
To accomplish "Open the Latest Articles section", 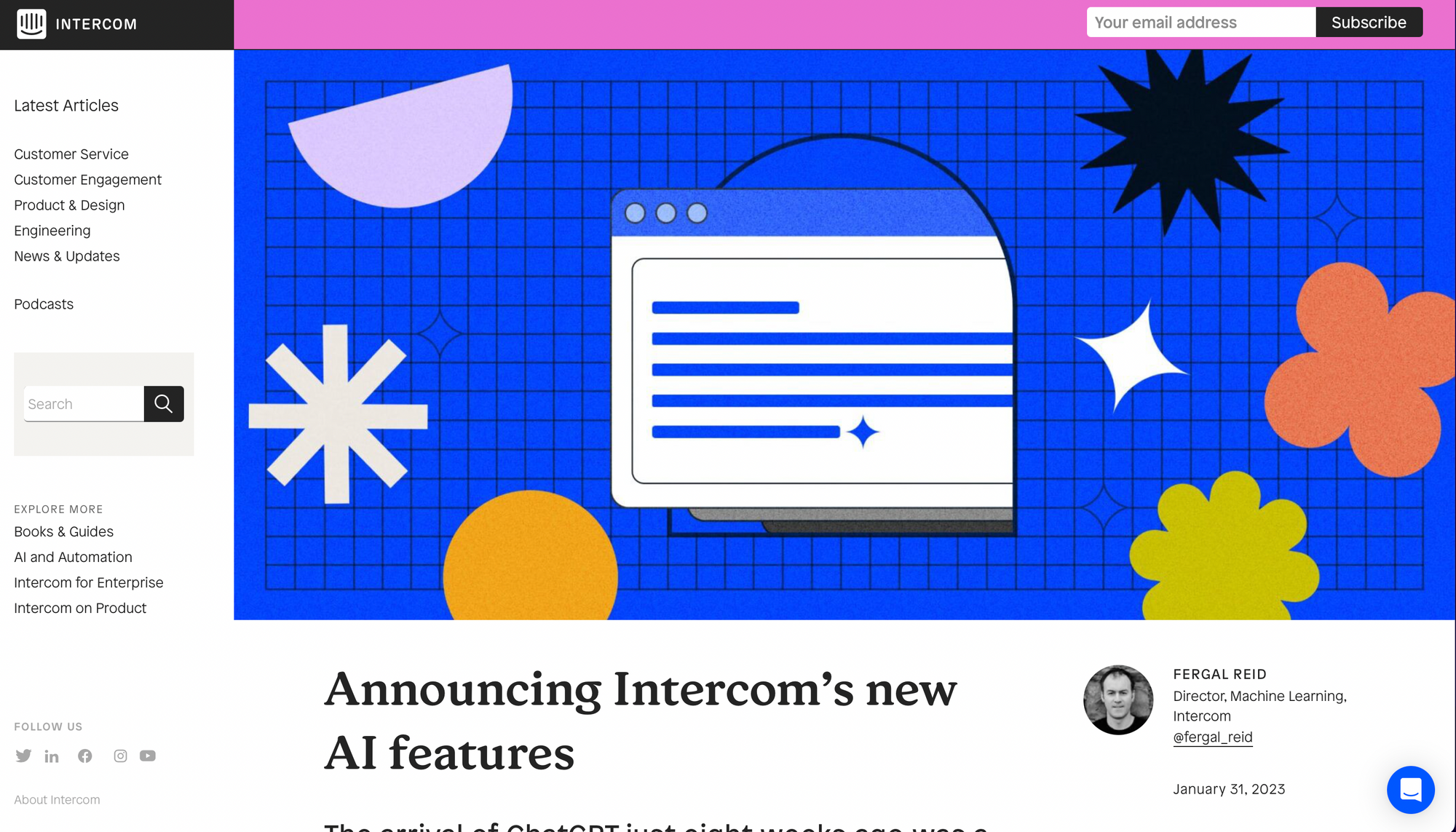I will tap(66, 105).
